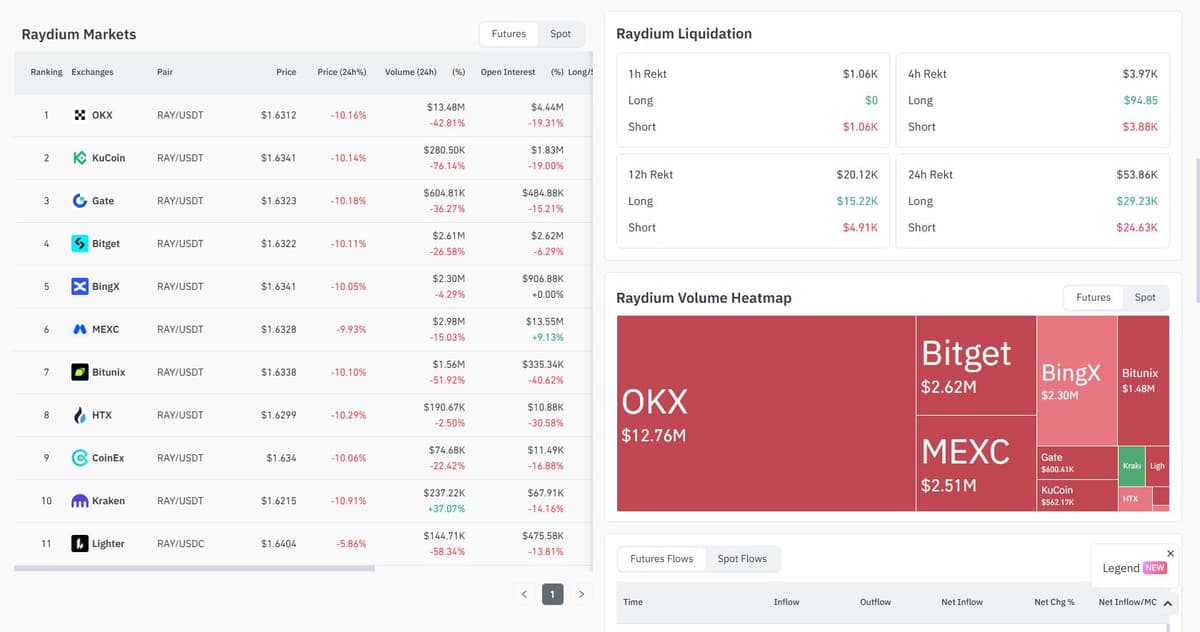Viewport: 1200px width, 632px height.
Task: Open the Futures Flows tab
Action: click(661, 559)
